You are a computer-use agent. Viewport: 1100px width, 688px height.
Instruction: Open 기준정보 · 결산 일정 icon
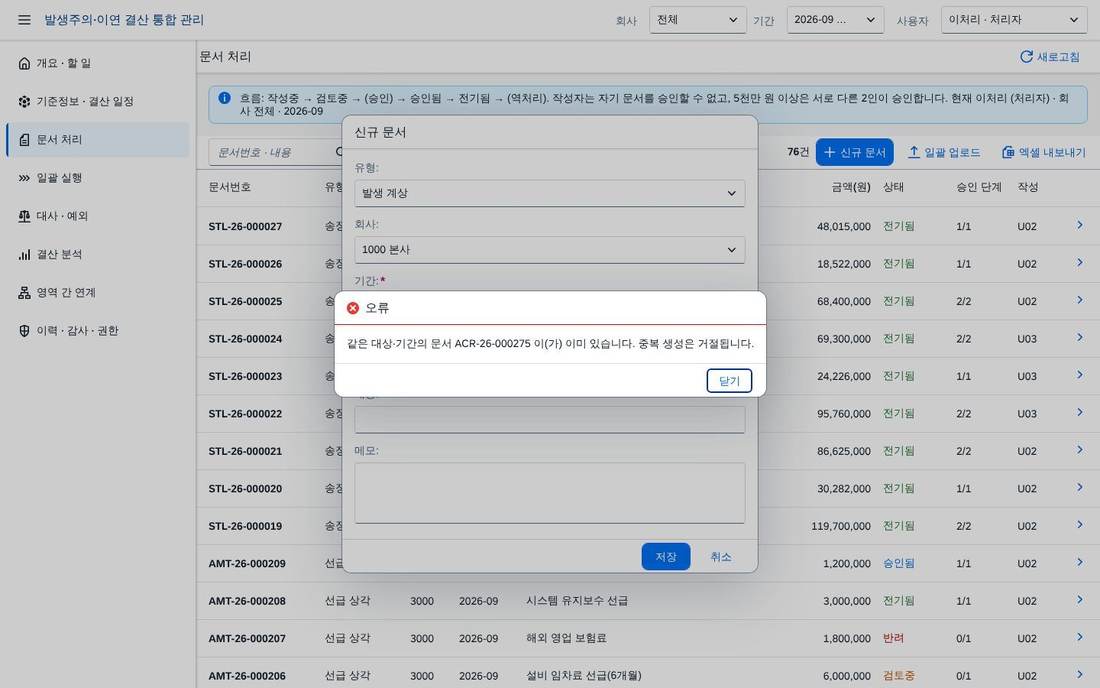point(25,102)
